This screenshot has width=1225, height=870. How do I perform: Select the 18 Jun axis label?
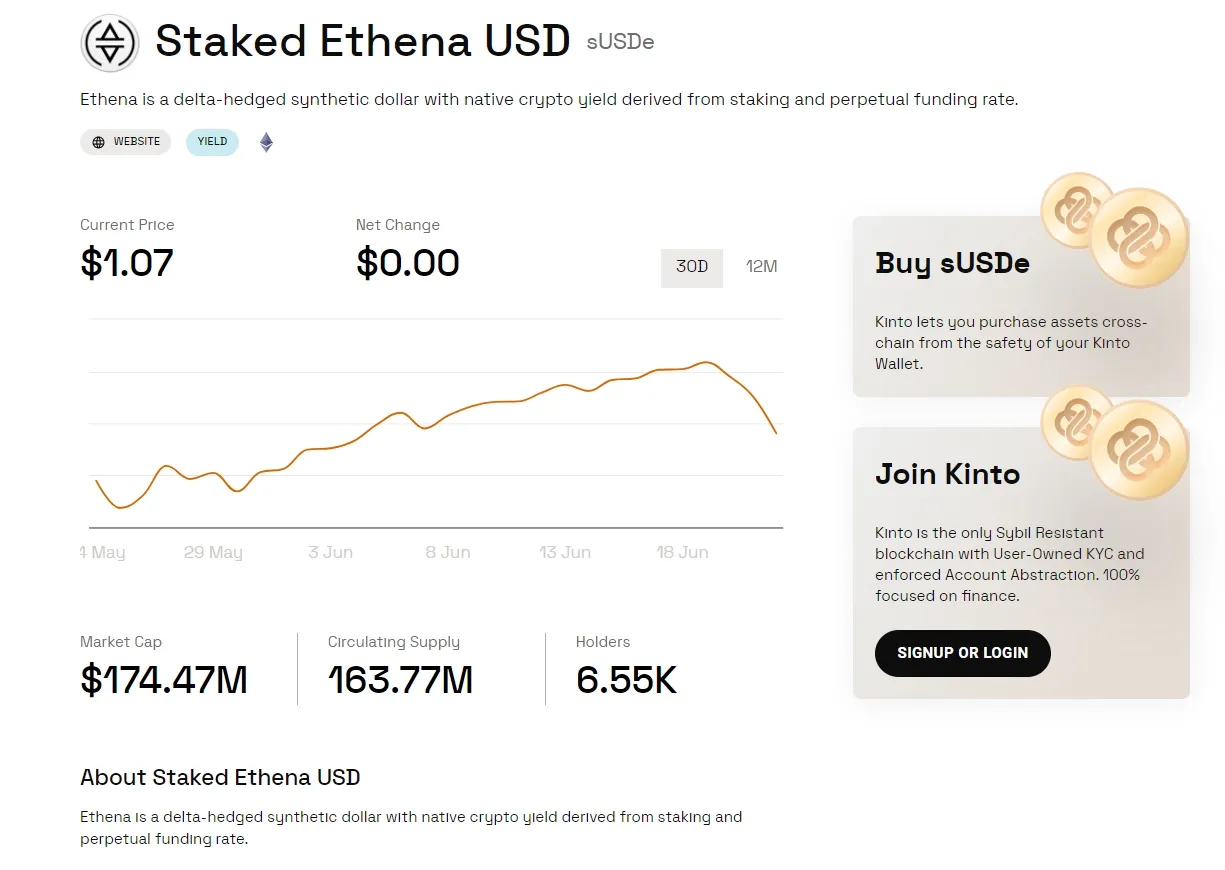[x=682, y=551]
